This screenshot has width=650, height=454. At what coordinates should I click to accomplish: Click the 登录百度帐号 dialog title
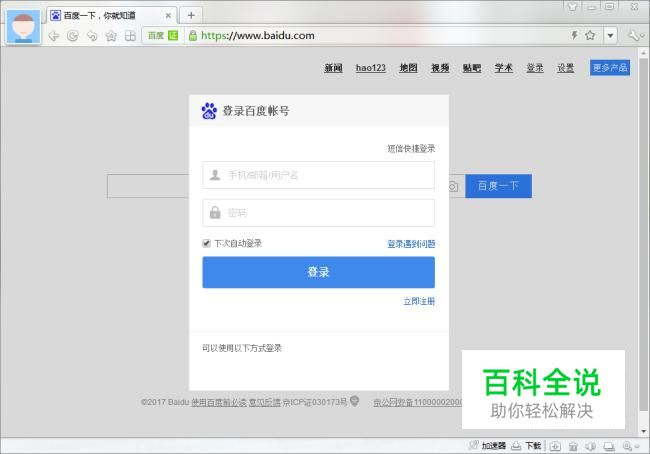(256, 111)
